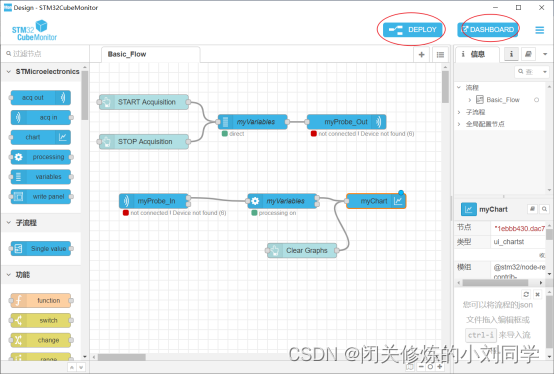Expand palette categories with down arrow
Image resolution: width=554 pixels, height=374 pixels.
pos(81,368)
